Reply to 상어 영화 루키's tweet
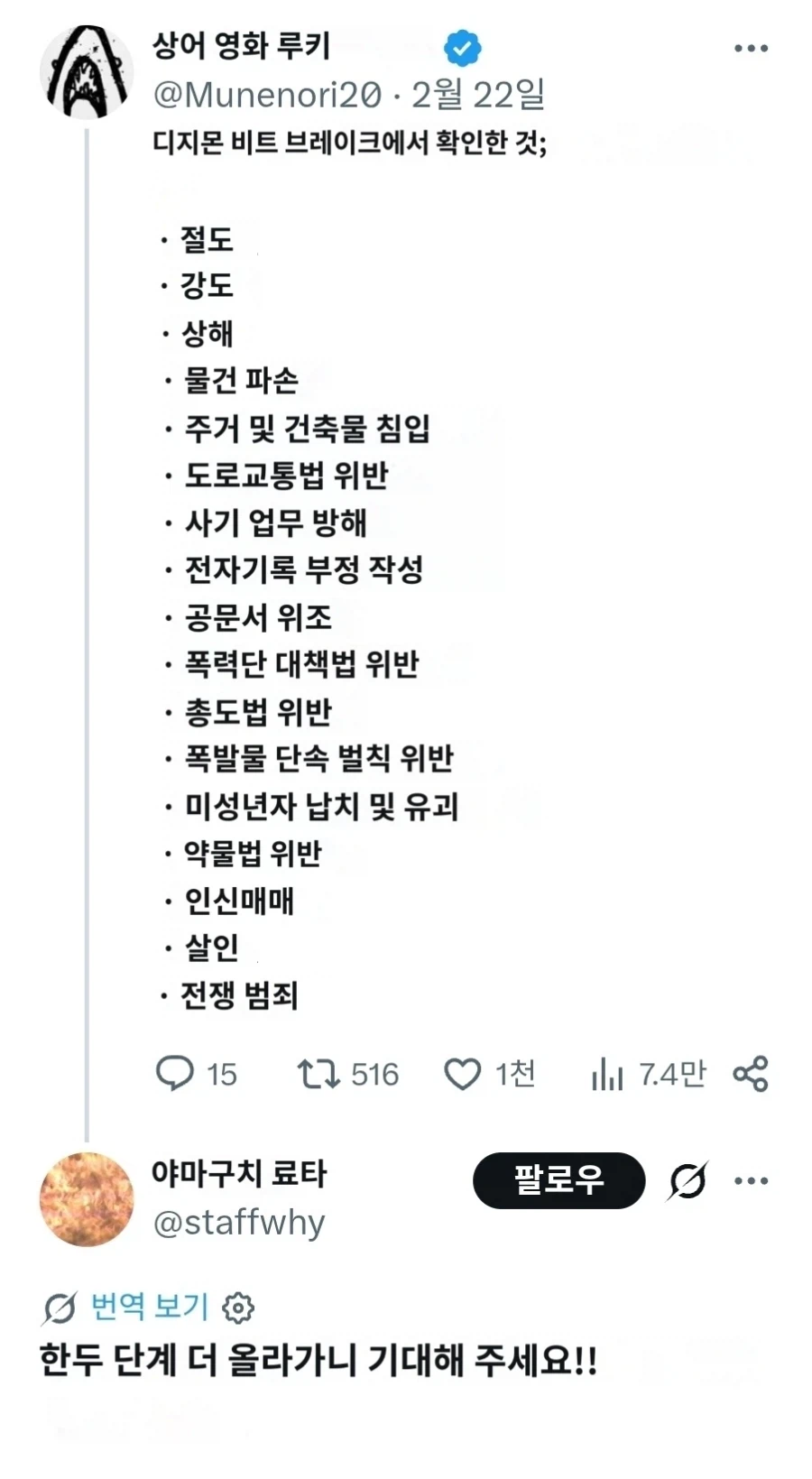Screen dimensions: 812x1479 pyautogui.click(x=178, y=1074)
